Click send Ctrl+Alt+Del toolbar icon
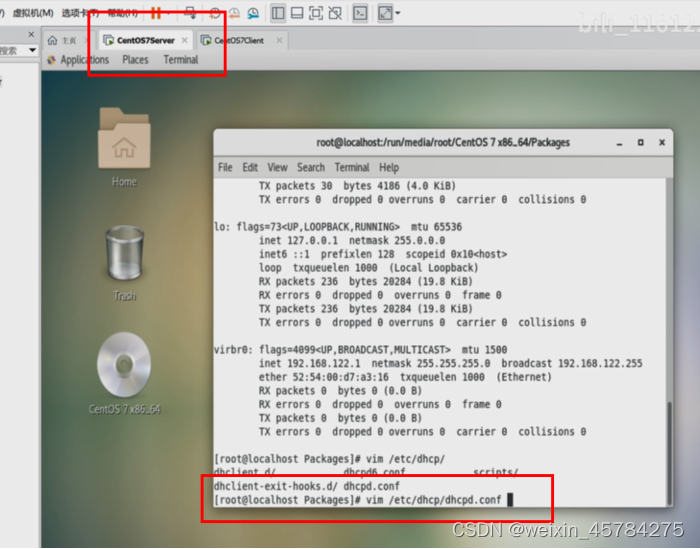Screen dimensions: 700x549 click(191, 13)
